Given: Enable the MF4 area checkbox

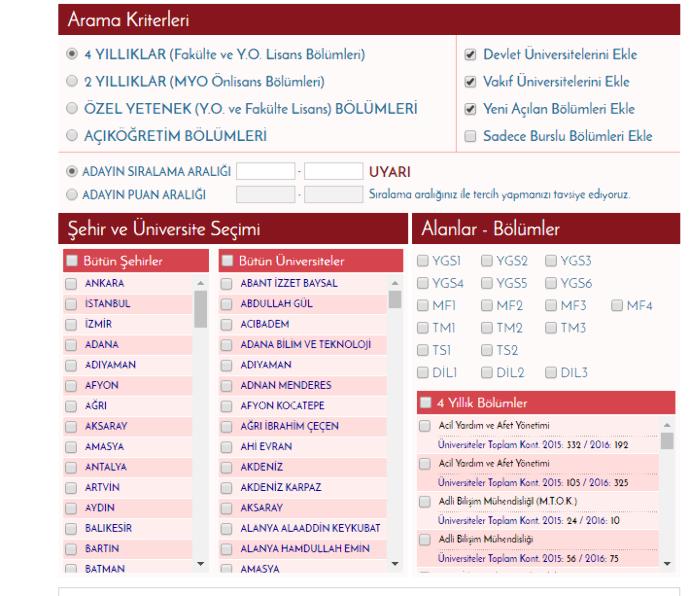Looking at the screenshot, I should [x=617, y=305].
